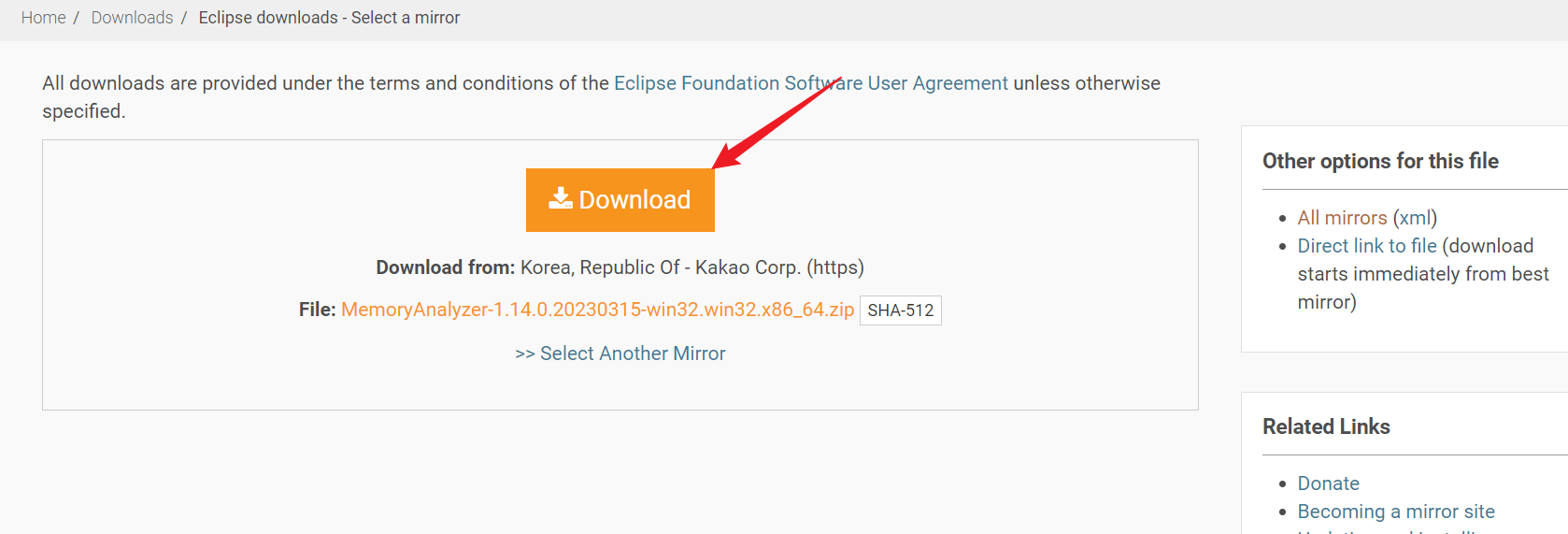The height and width of the screenshot is (534, 1568).
Task: Click the Other options for this file heading
Action: 1379,161
